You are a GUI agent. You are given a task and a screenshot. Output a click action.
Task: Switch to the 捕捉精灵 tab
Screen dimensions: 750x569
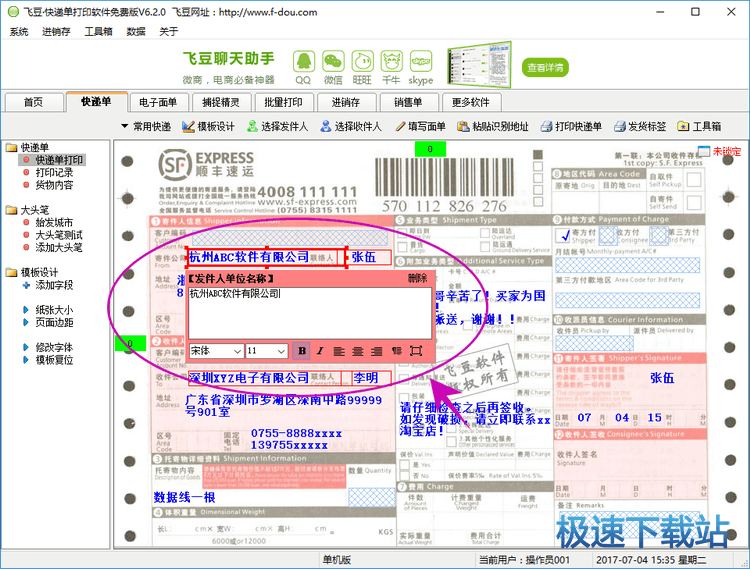pyautogui.click(x=221, y=102)
